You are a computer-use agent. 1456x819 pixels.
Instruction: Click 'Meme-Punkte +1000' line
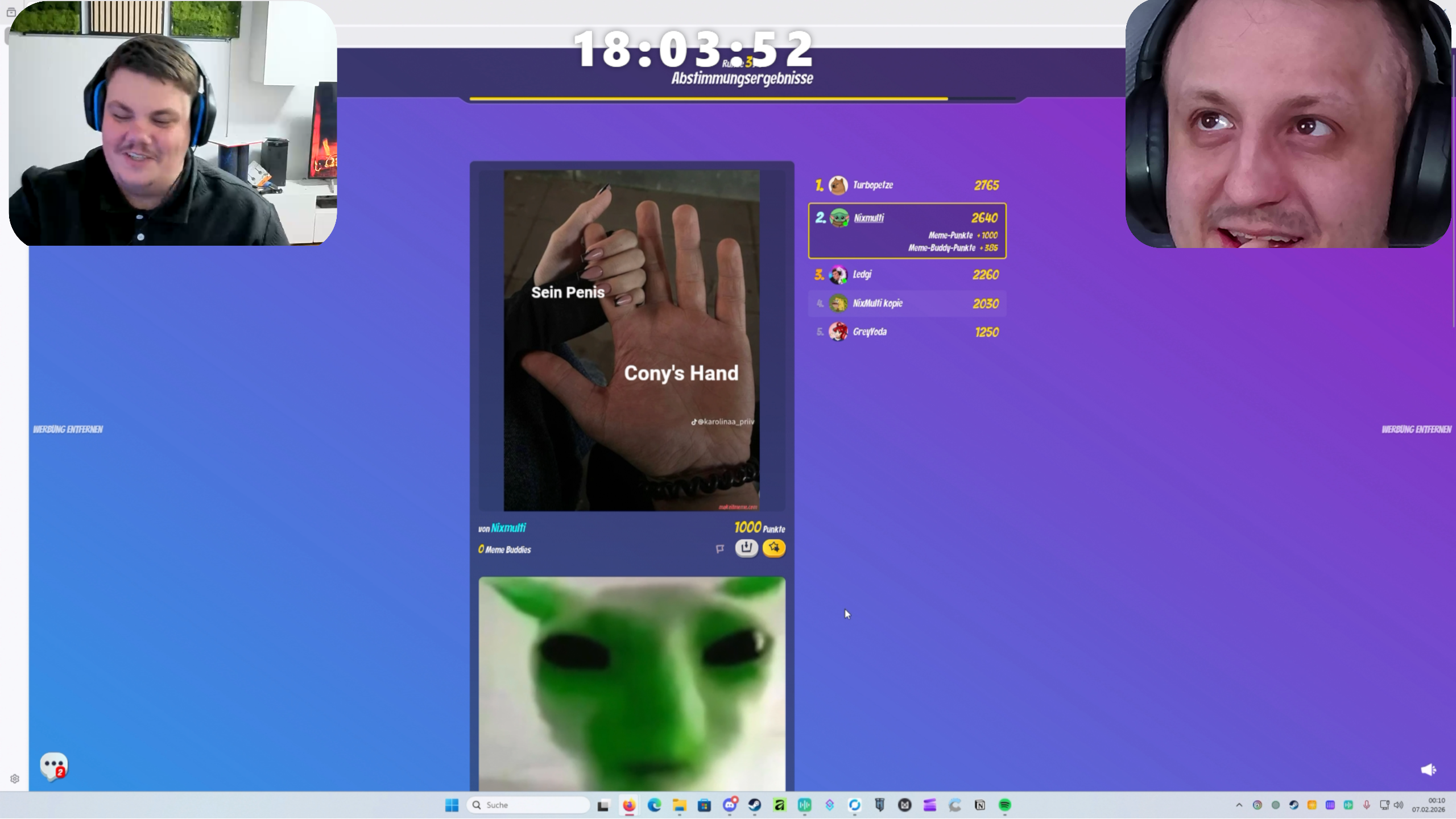click(x=963, y=235)
